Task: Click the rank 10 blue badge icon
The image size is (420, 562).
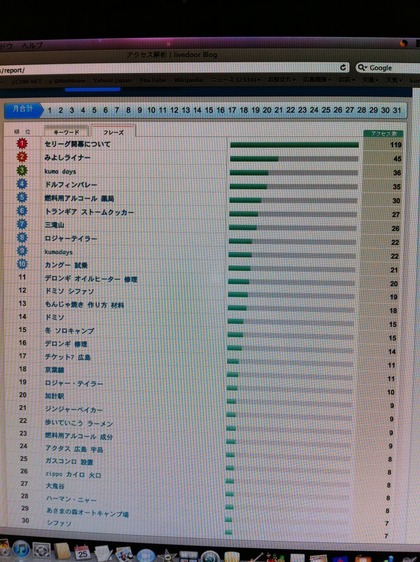Action: click(x=22, y=264)
